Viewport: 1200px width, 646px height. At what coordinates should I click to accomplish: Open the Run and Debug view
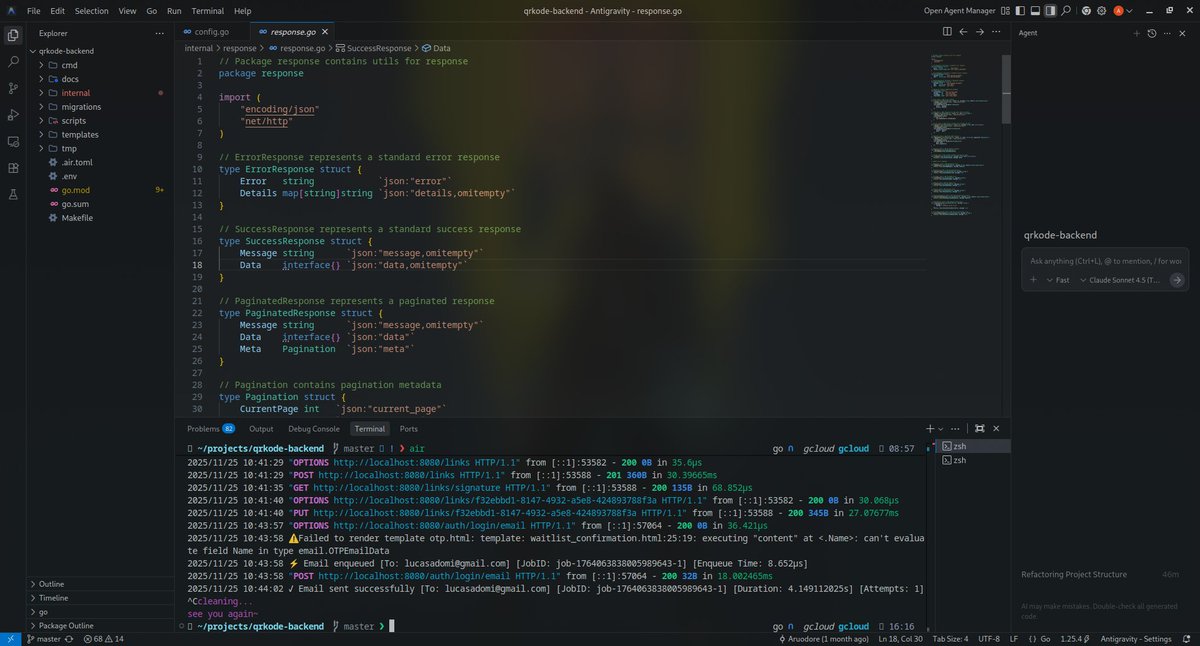click(12, 113)
